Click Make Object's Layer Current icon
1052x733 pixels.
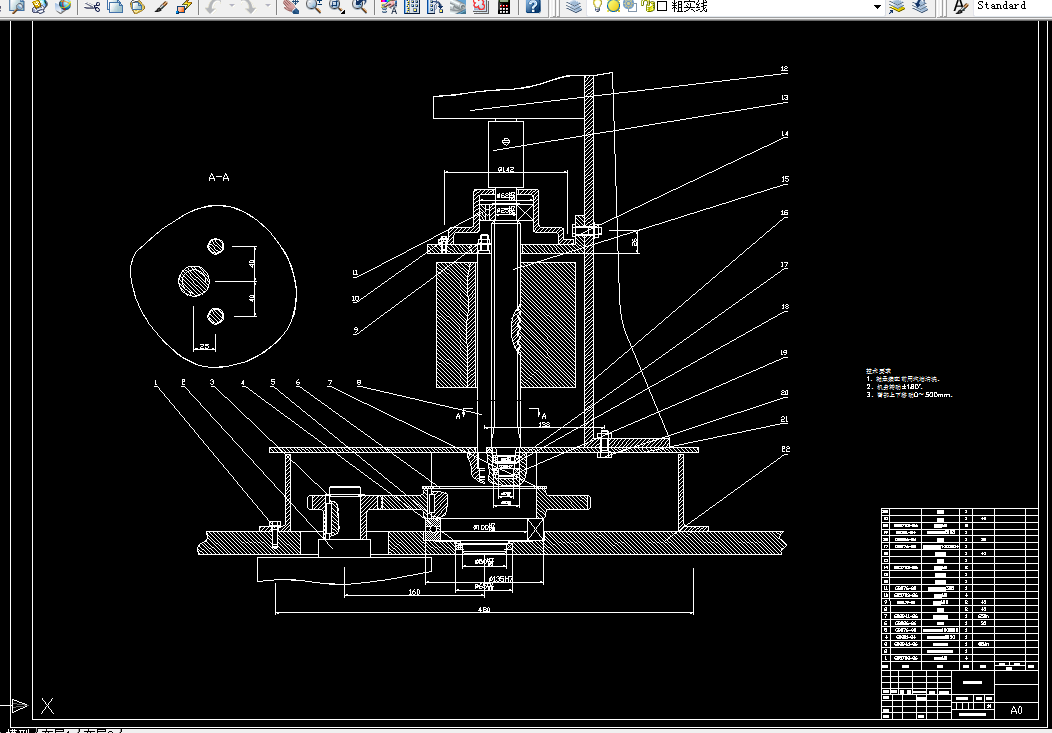click(x=897, y=7)
